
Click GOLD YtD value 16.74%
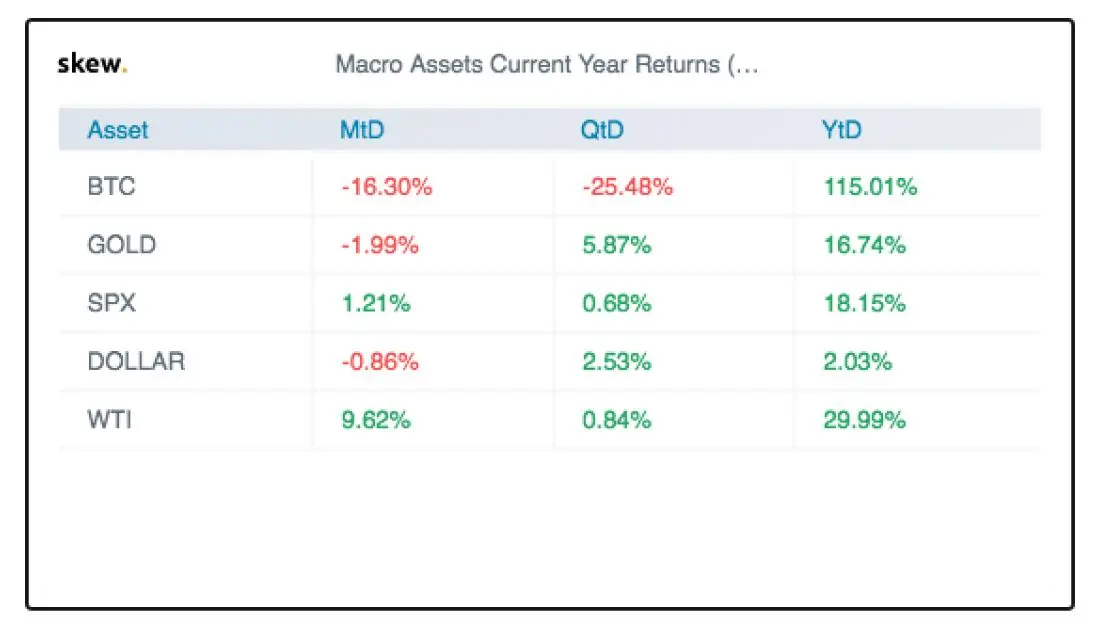tap(865, 245)
